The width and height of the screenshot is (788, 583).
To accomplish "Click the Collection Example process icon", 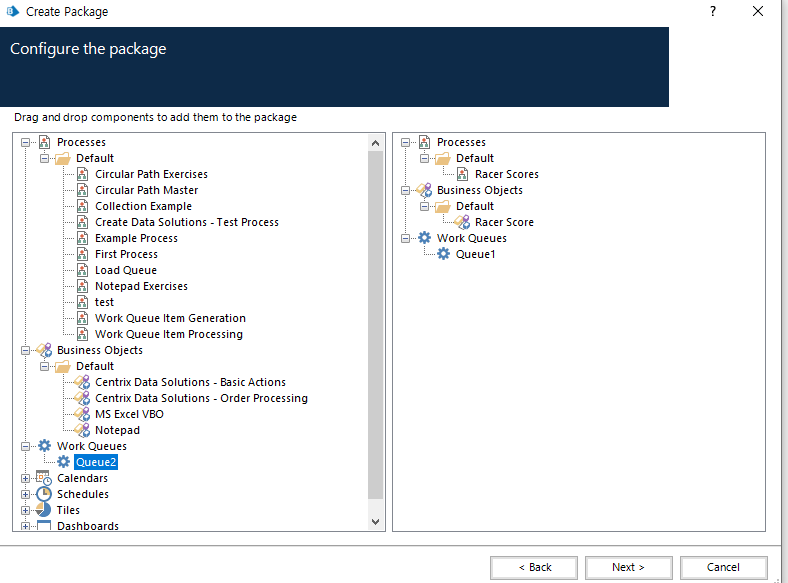I will pyautogui.click(x=83, y=207).
